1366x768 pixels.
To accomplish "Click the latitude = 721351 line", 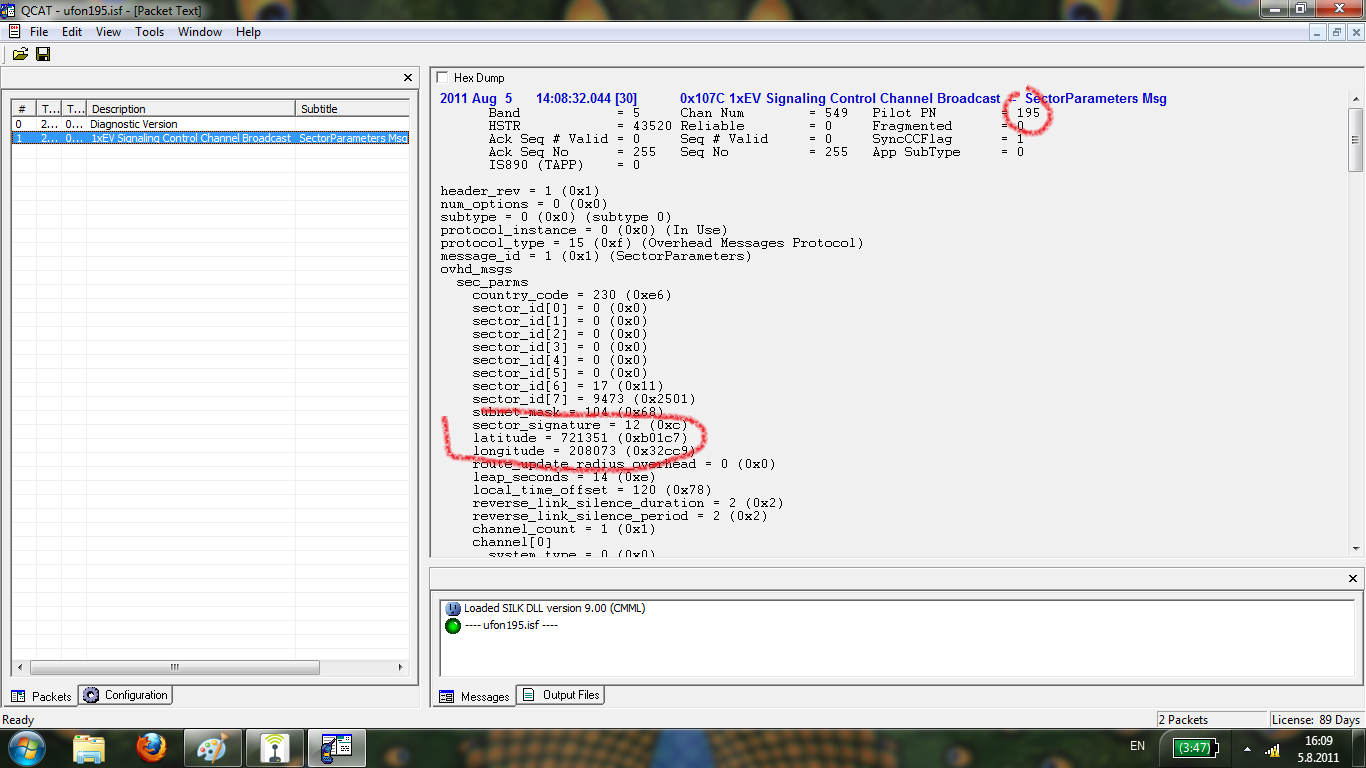I will pos(580,438).
